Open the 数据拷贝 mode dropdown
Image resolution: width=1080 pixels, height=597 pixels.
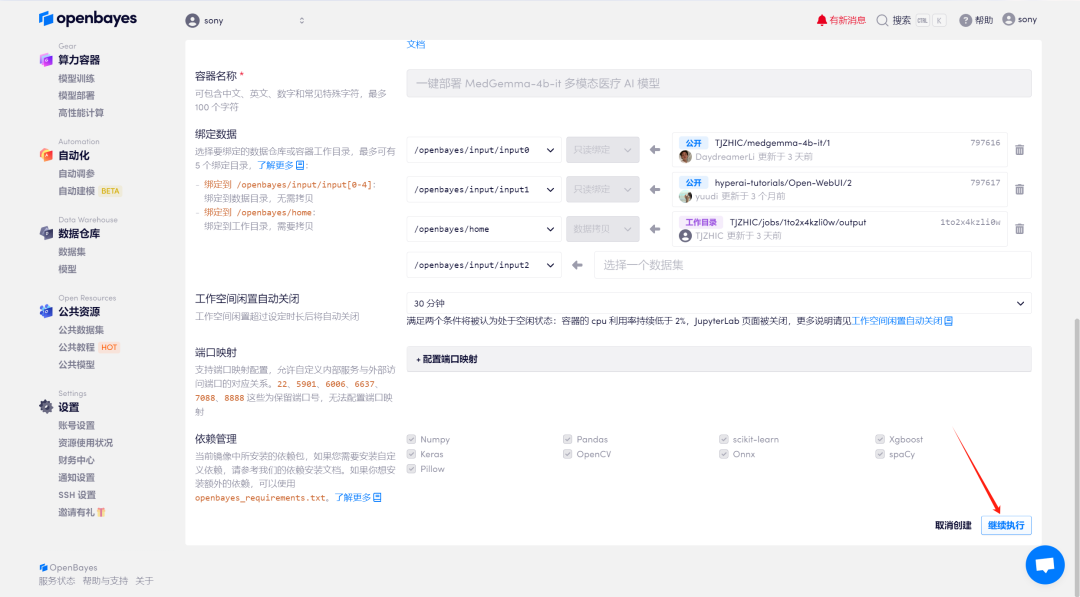[603, 229]
